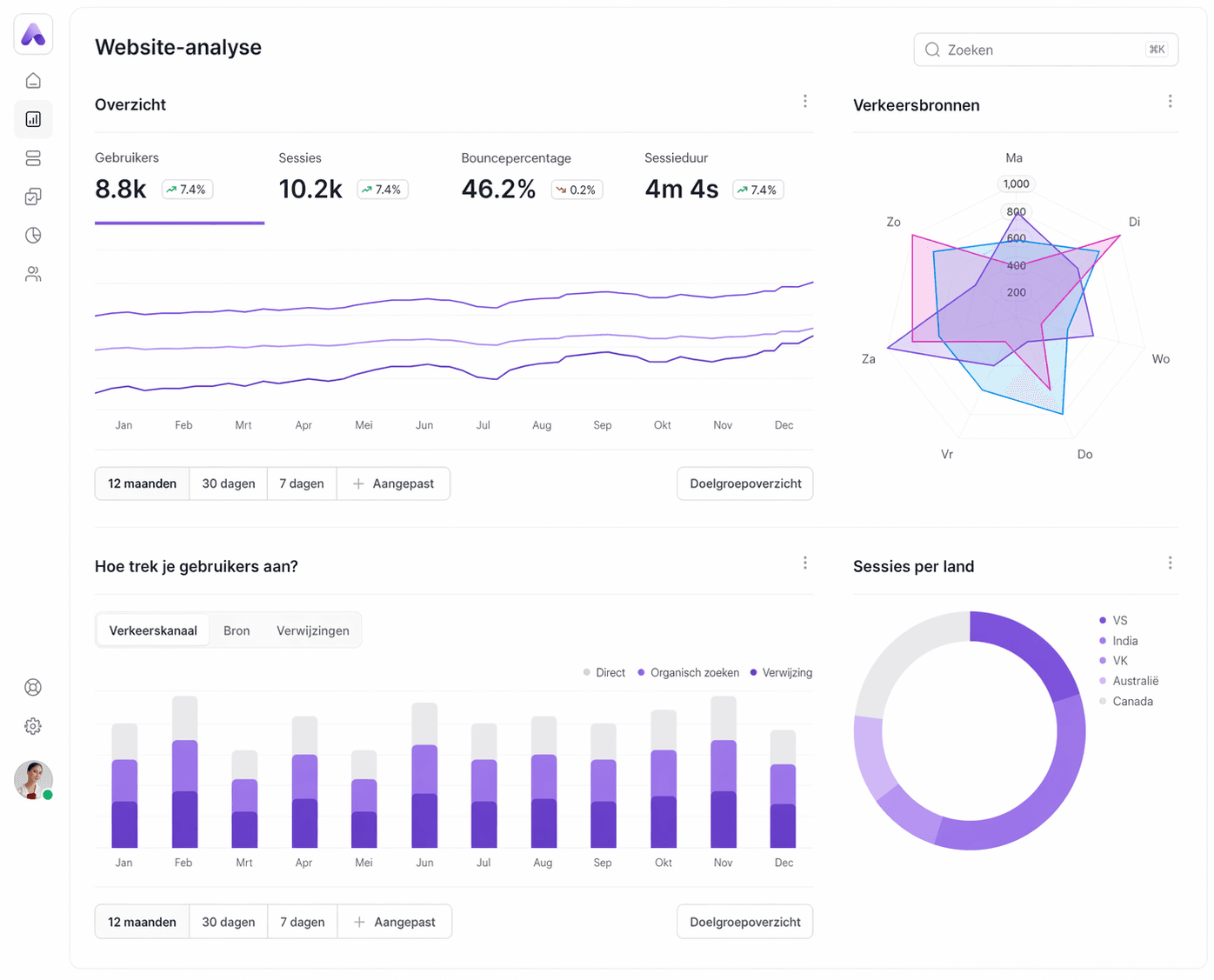The width and height of the screenshot is (1214, 980).
Task: Open the lifebuoy support icon
Action: 33,688
